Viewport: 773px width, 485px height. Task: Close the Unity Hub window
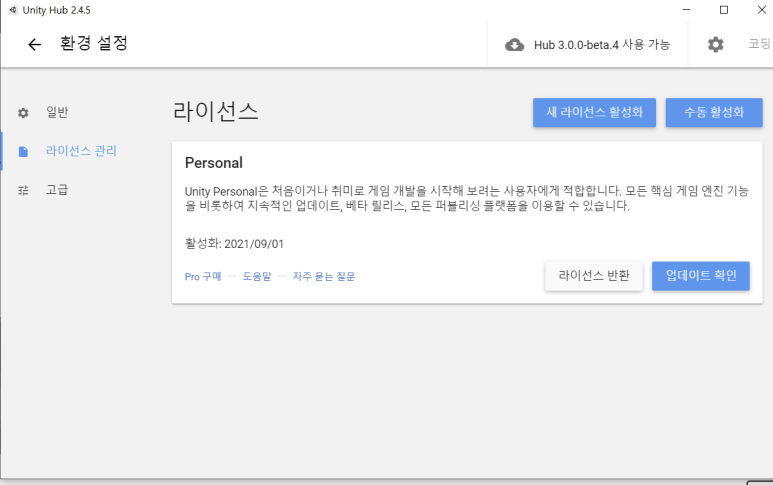[762, 10]
